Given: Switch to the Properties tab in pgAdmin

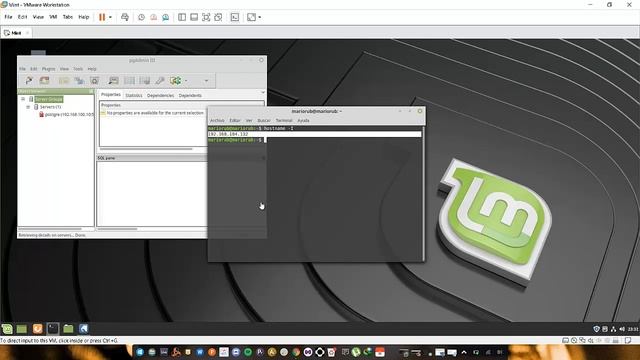Looking at the screenshot, I should (x=111, y=95).
